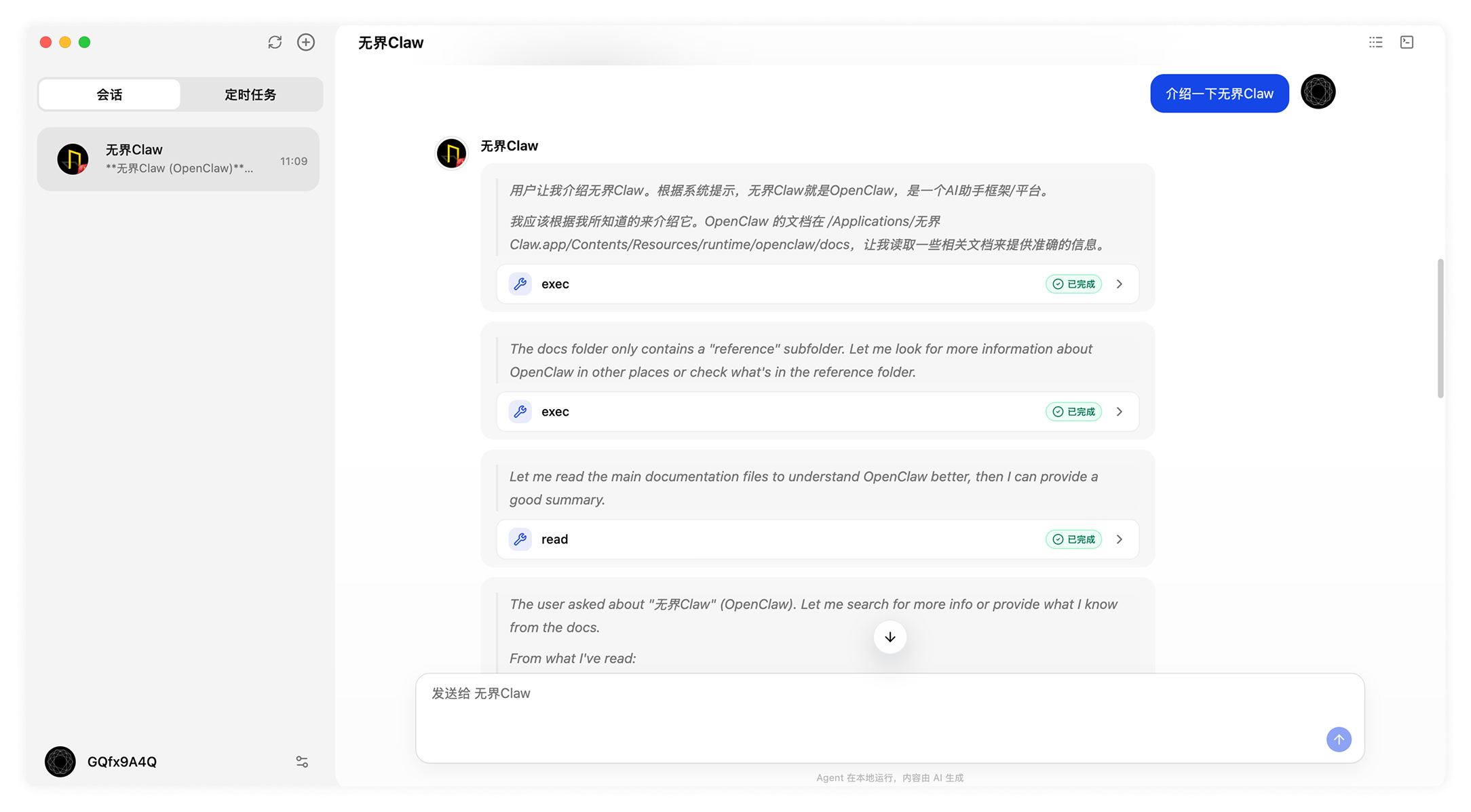Viewport: 1471px width, 812px height.
Task: Click the settings sliders icon beside GQfx9A4Q
Action: pos(302,762)
